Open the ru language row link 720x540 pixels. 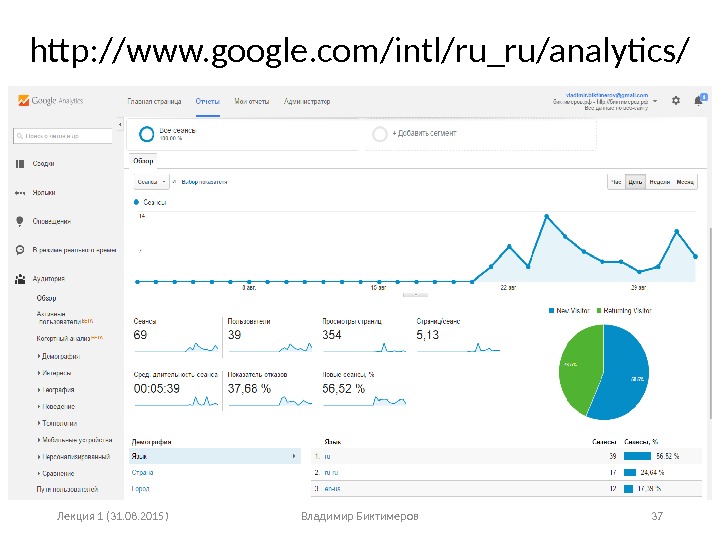point(327,456)
